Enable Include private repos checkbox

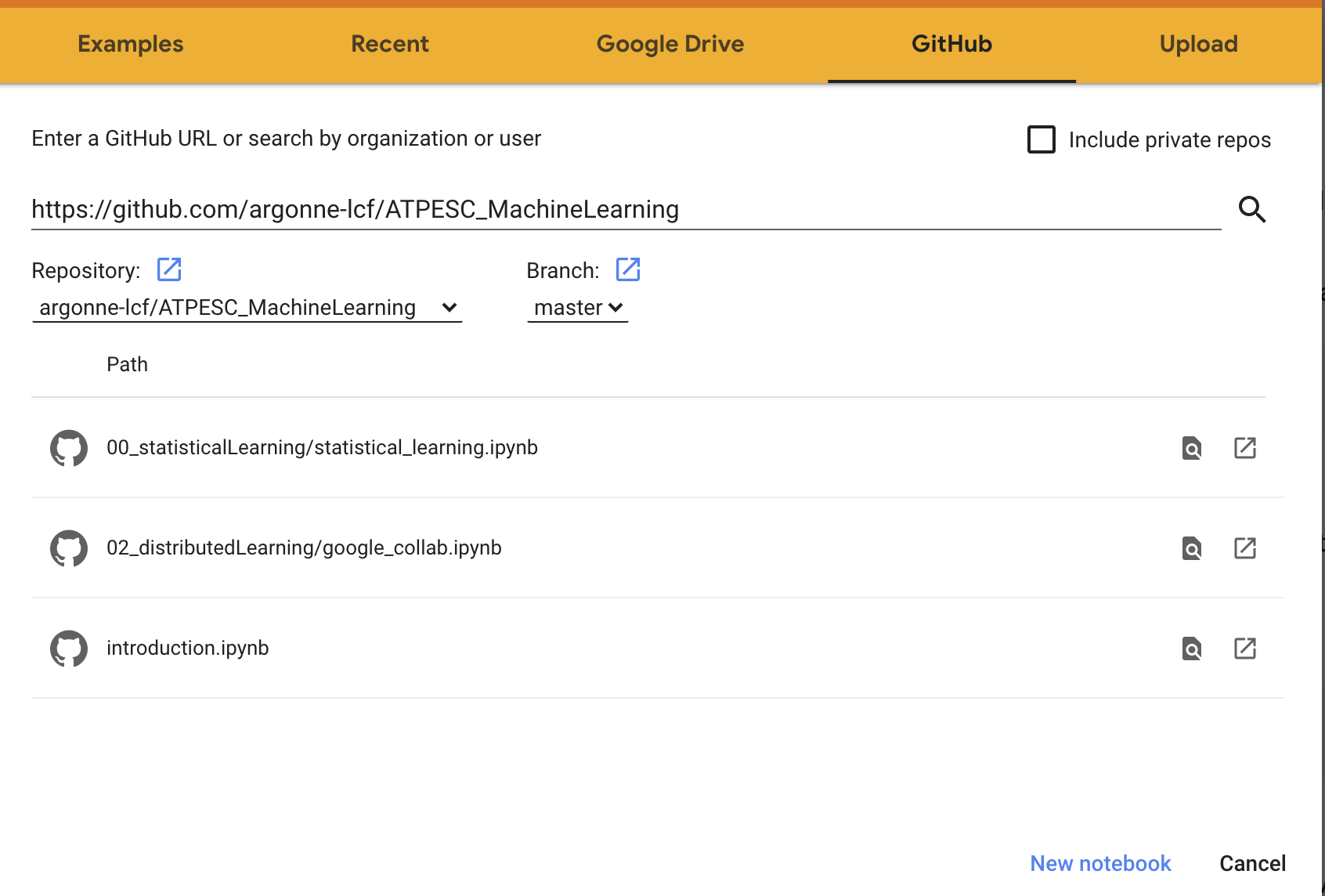click(1042, 139)
